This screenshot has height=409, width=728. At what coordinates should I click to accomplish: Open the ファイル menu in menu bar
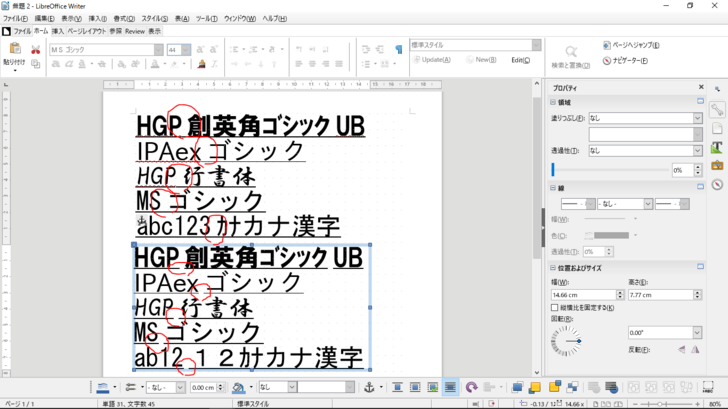coord(15,19)
